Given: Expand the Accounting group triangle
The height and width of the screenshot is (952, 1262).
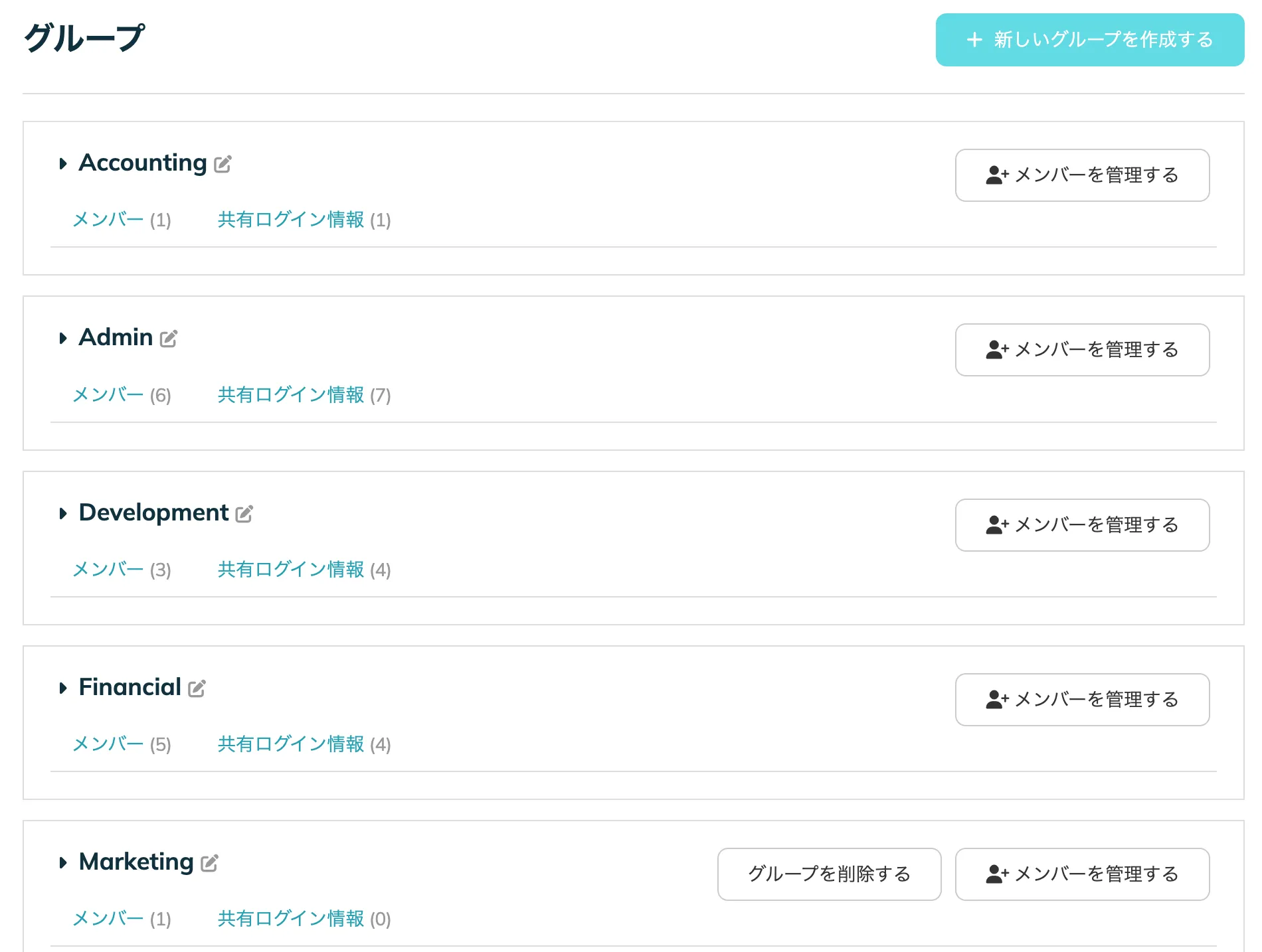Looking at the screenshot, I should pyautogui.click(x=63, y=163).
